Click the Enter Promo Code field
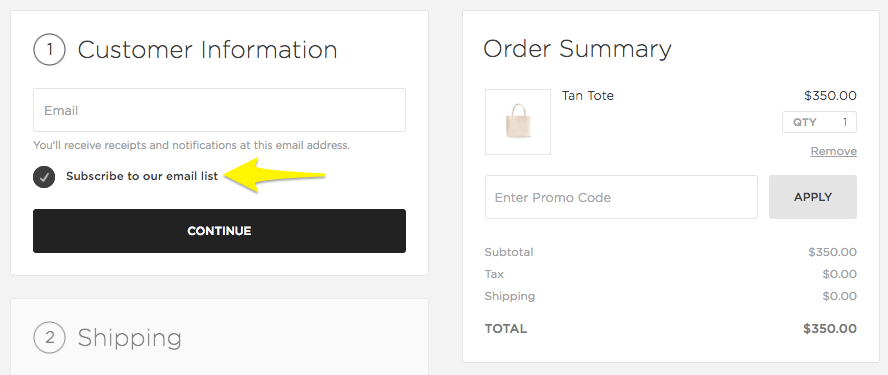 click(621, 197)
